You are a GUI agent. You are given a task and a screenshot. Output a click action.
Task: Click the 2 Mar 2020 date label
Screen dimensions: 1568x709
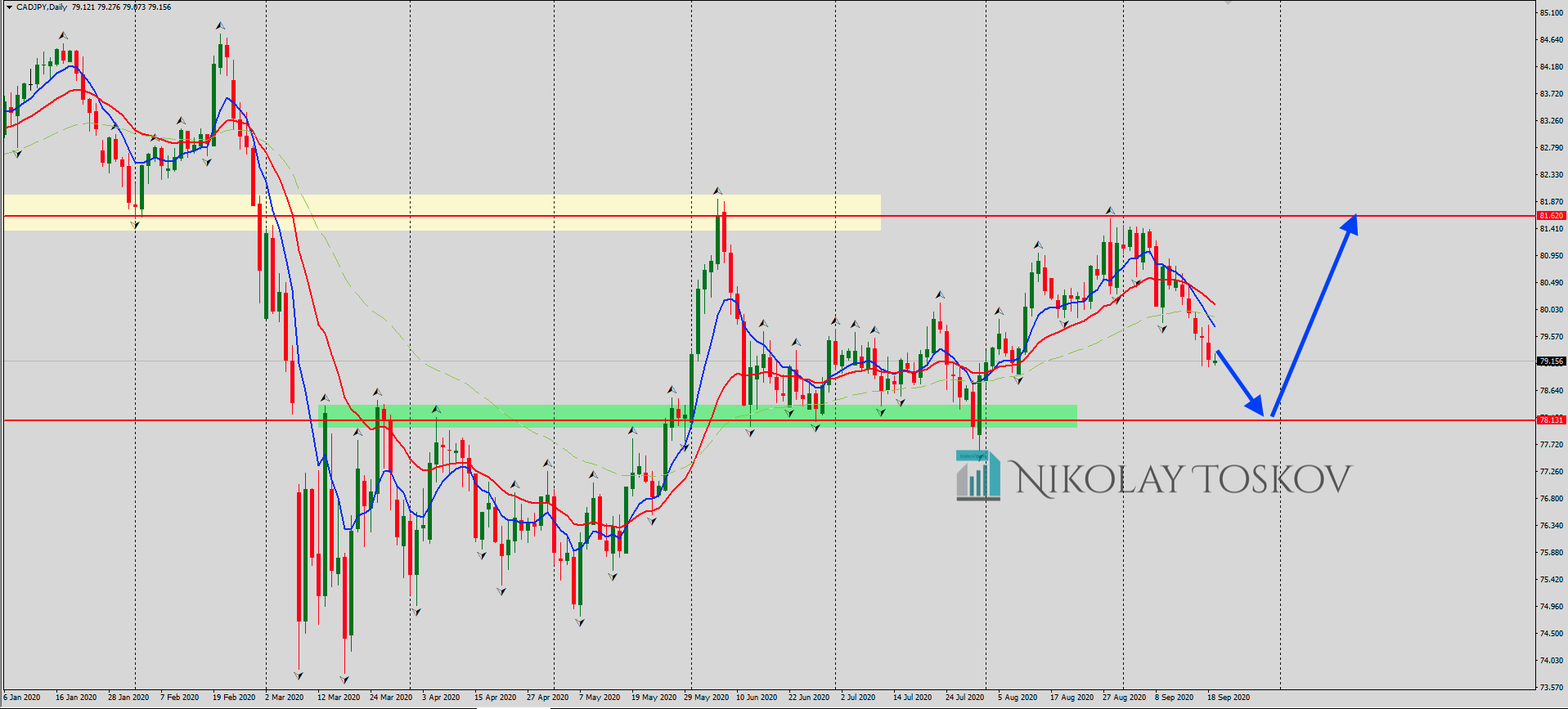pos(285,698)
